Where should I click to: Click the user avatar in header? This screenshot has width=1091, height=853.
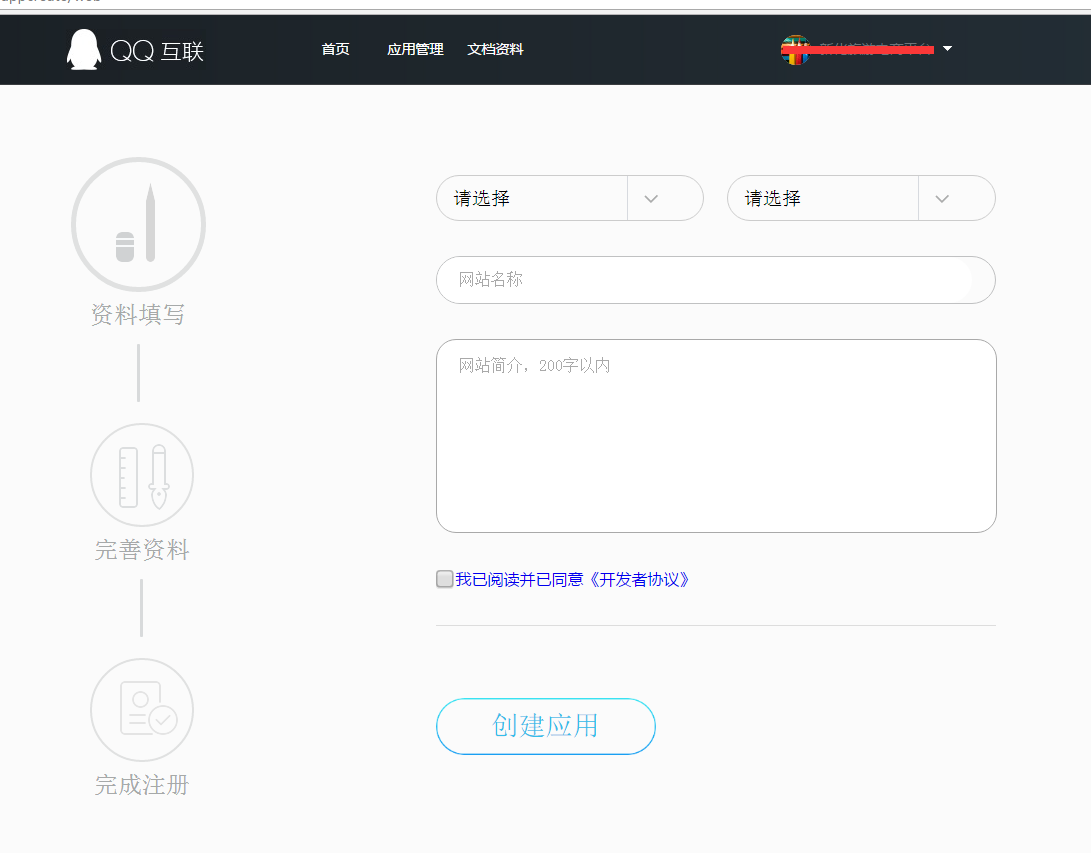(x=795, y=50)
